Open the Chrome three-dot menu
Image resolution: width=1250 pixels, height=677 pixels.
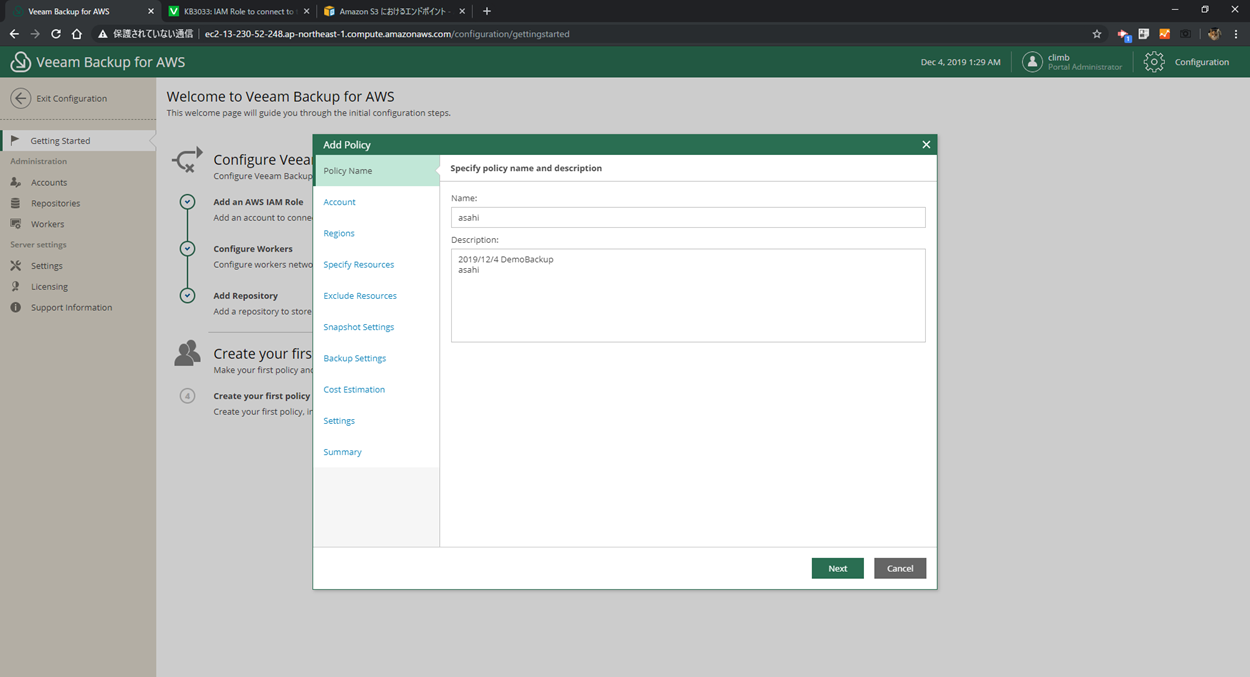(1236, 34)
